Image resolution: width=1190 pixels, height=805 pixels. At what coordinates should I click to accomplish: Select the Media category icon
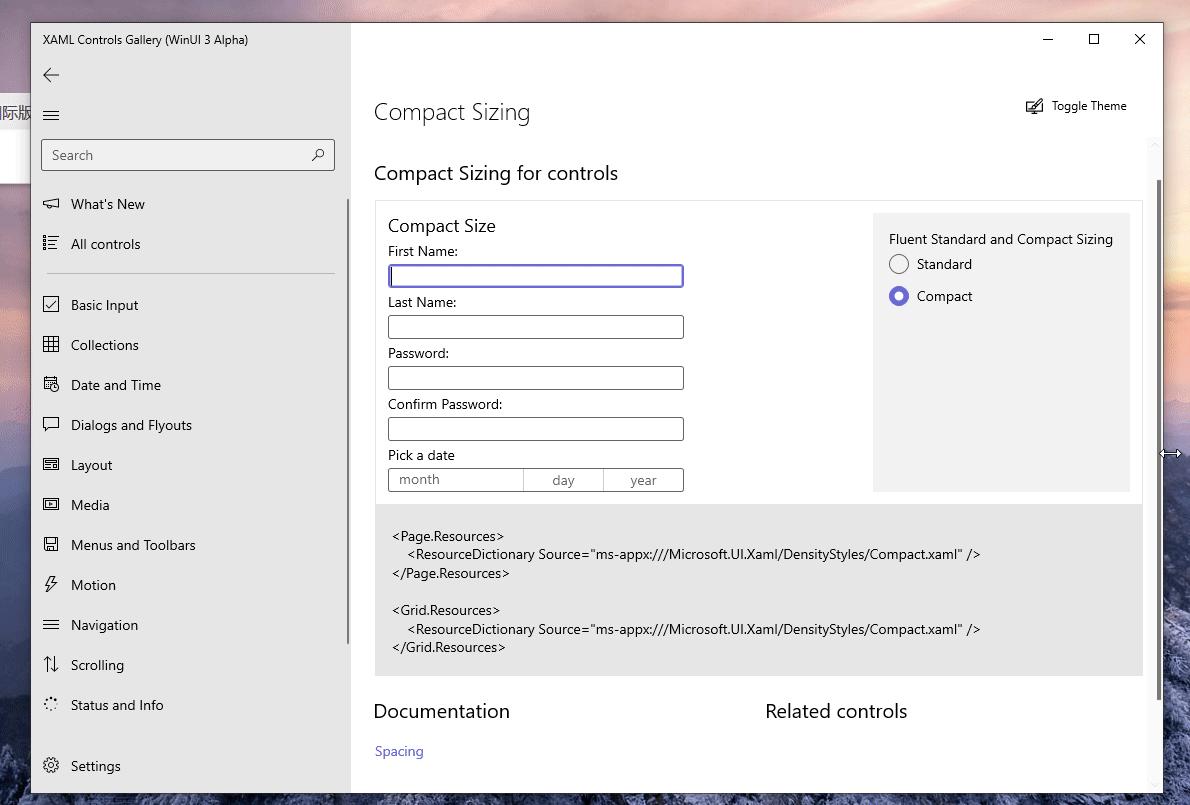coord(51,505)
